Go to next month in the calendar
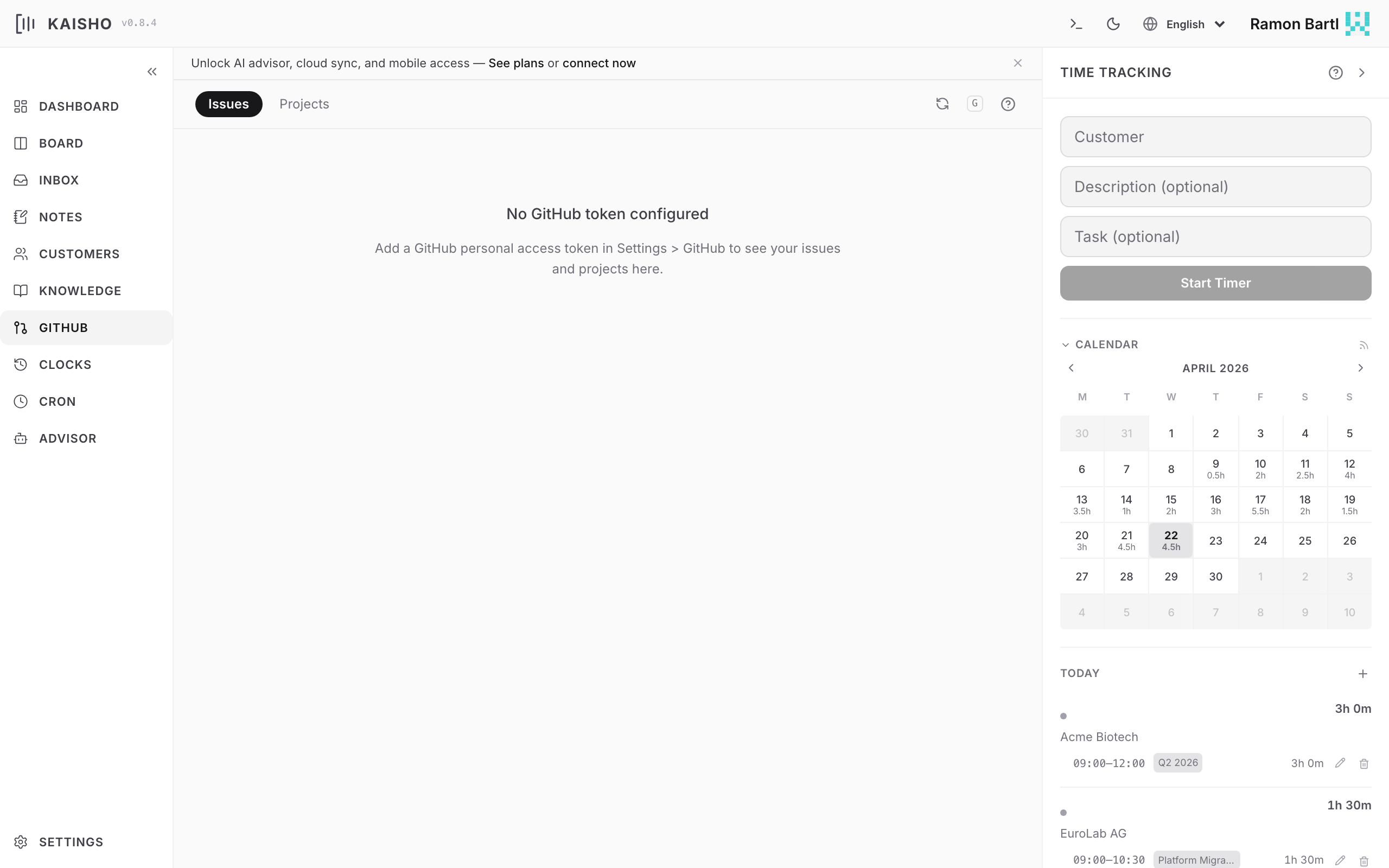This screenshot has height=868, width=1389. (x=1360, y=367)
